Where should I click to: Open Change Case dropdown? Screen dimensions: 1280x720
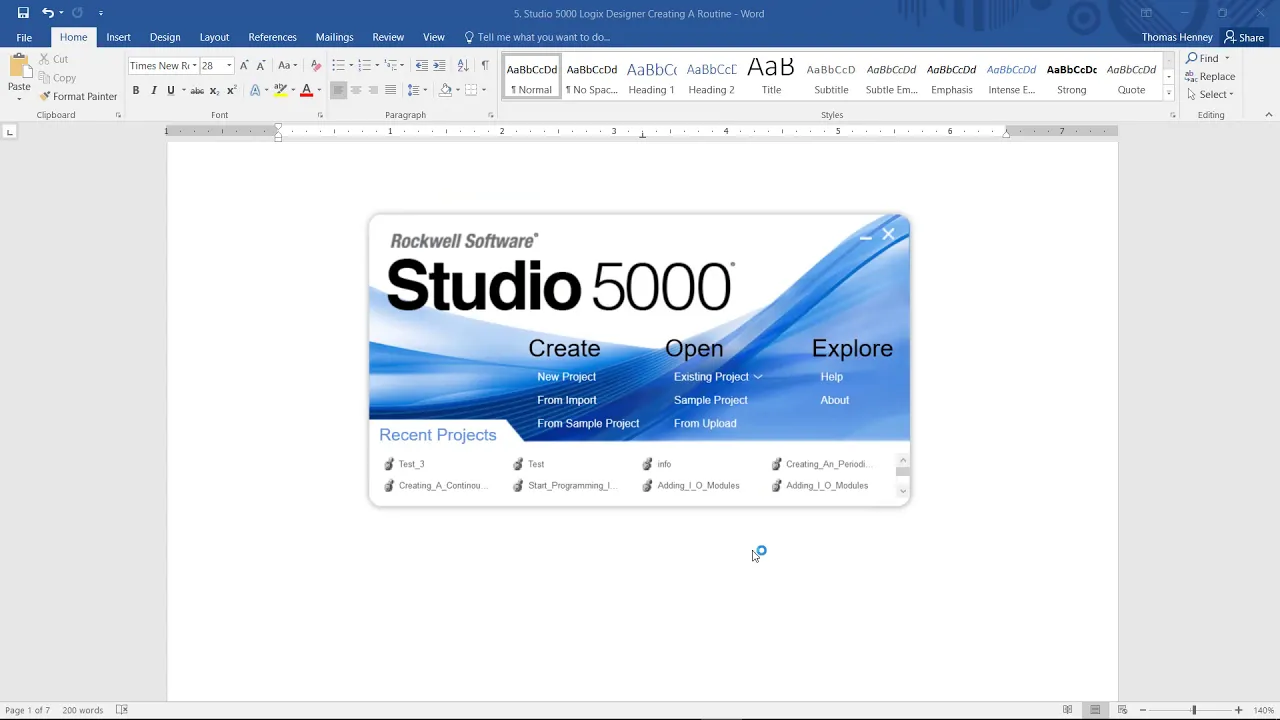point(288,66)
